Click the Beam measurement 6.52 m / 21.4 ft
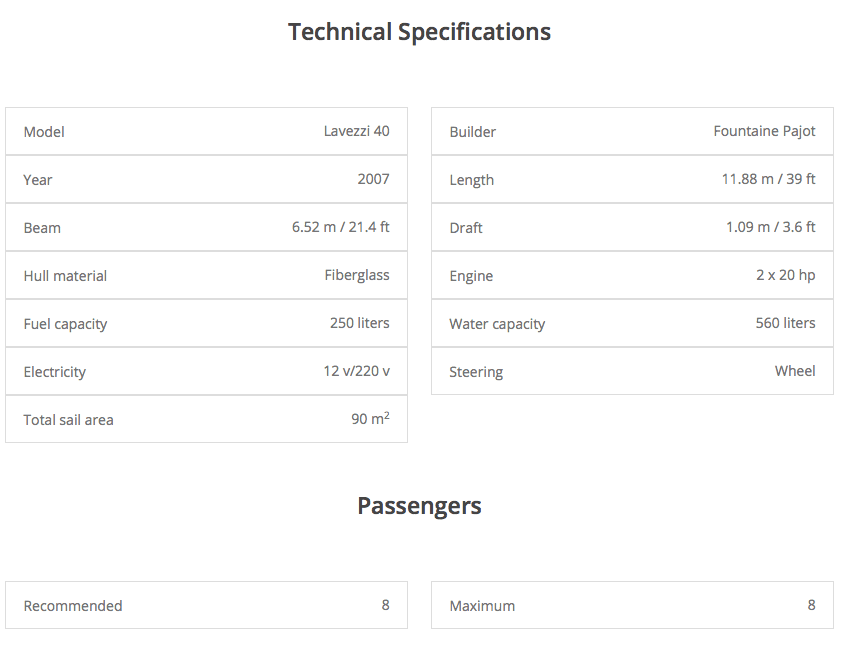844x655 pixels. tap(340, 227)
